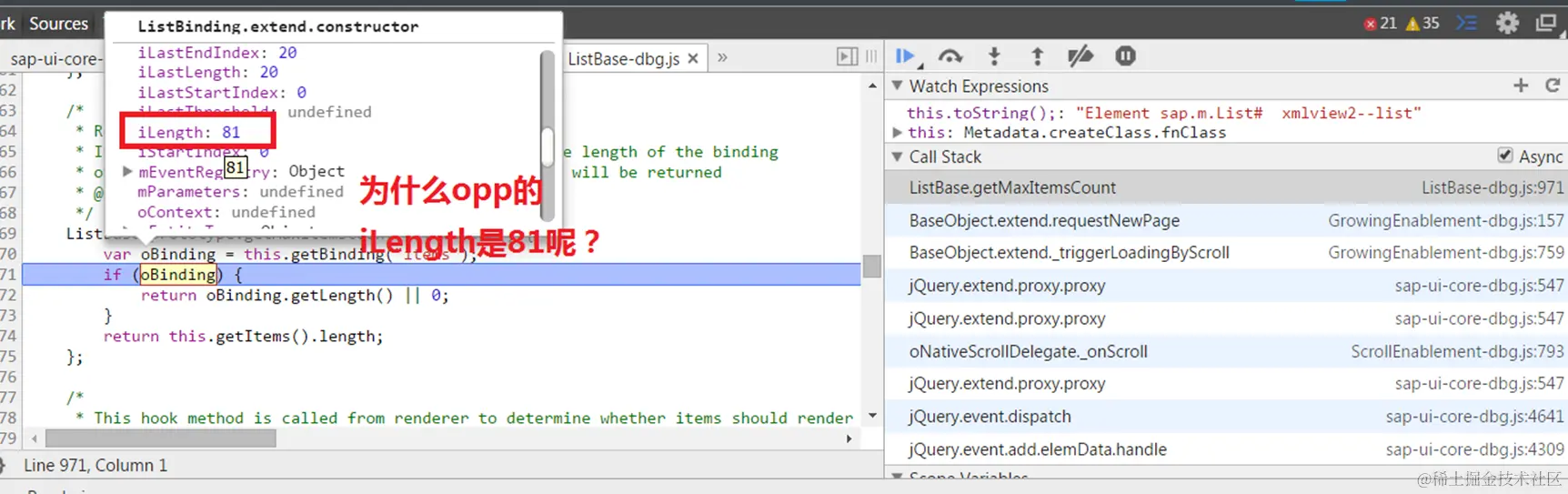
Task: Select the sap-ui-core file tab
Action: pyautogui.click(x=56, y=59)
